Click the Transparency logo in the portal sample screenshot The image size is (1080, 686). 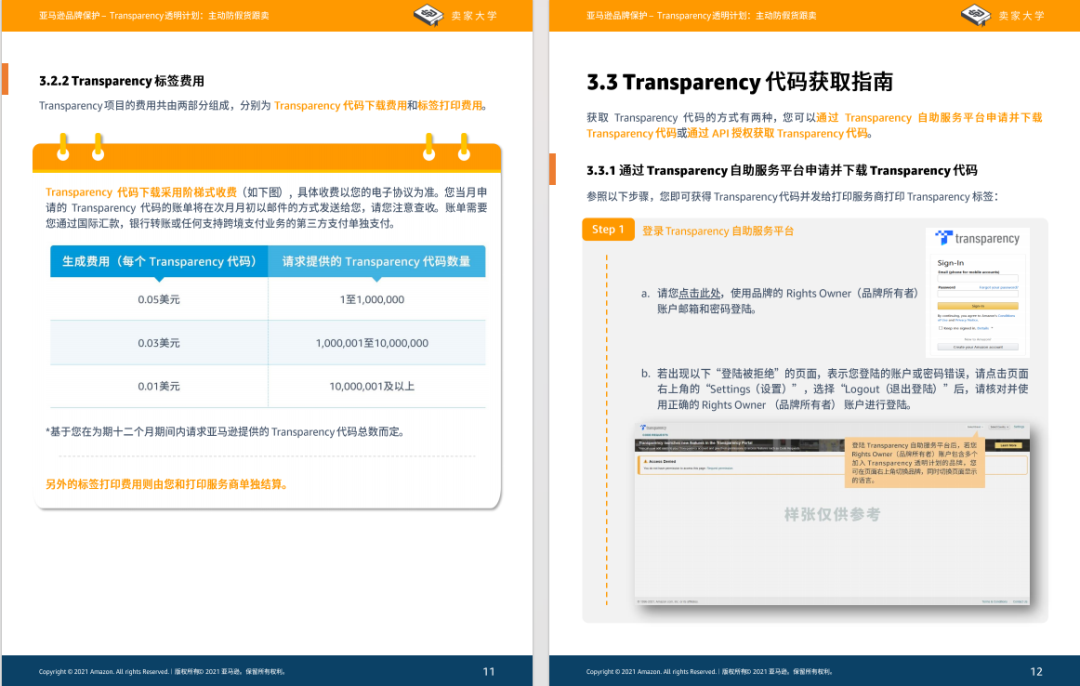[654, 427]
